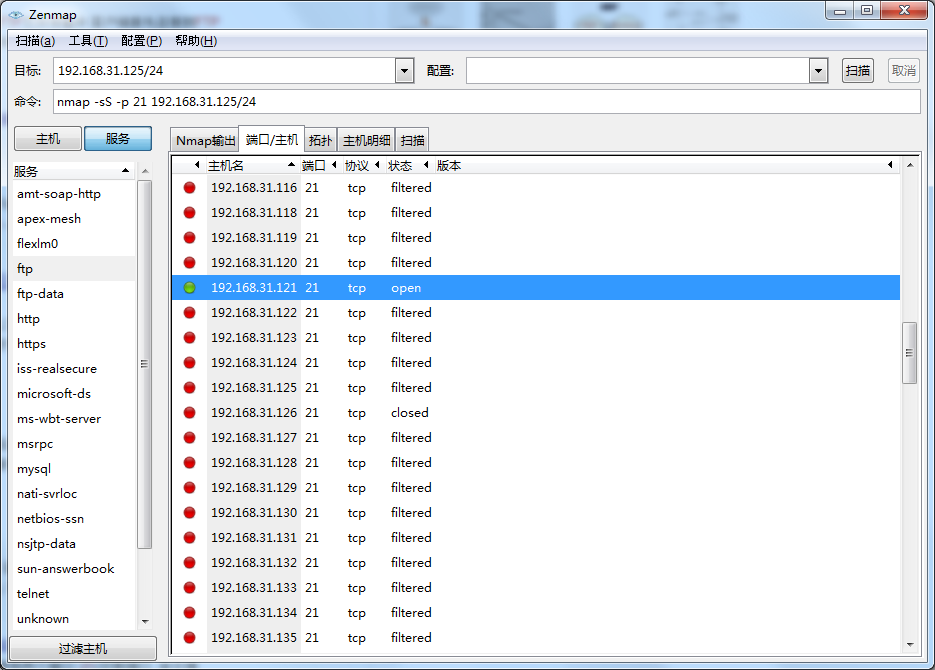Open the 扫描(a) menu

tap(35, 41)
